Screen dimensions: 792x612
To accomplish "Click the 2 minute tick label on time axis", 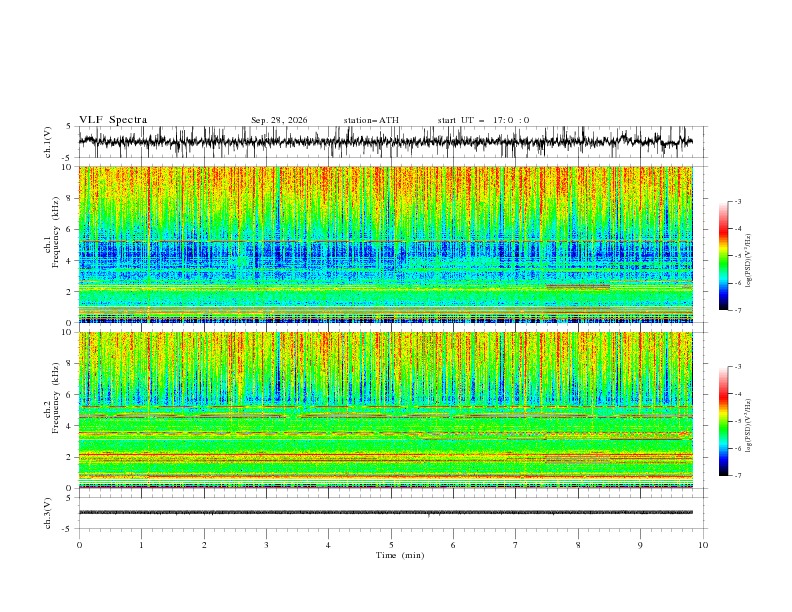I will tap(204, 545).
